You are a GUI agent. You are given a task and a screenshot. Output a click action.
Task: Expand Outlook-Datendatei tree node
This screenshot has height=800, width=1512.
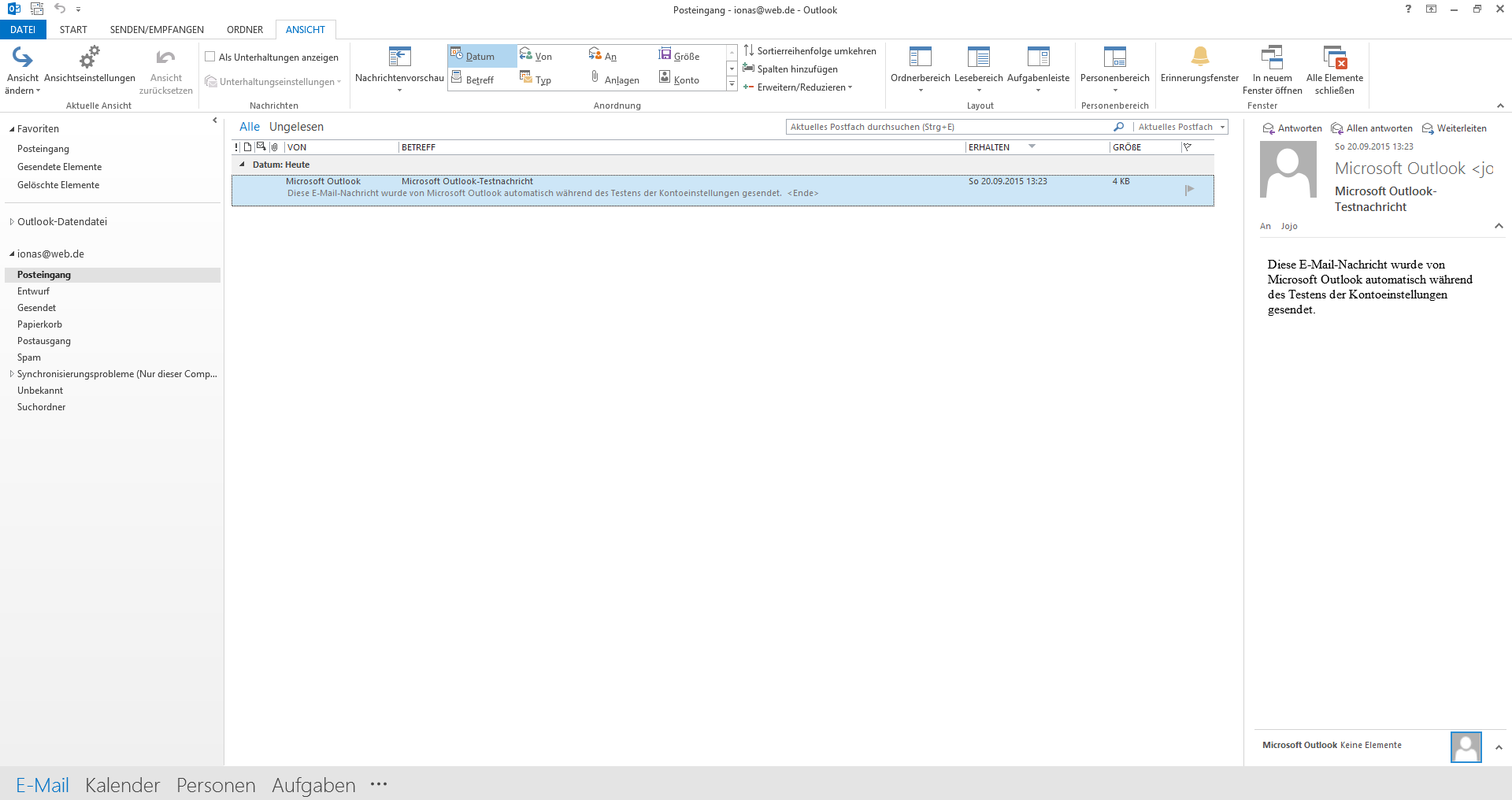pos(12,222)
